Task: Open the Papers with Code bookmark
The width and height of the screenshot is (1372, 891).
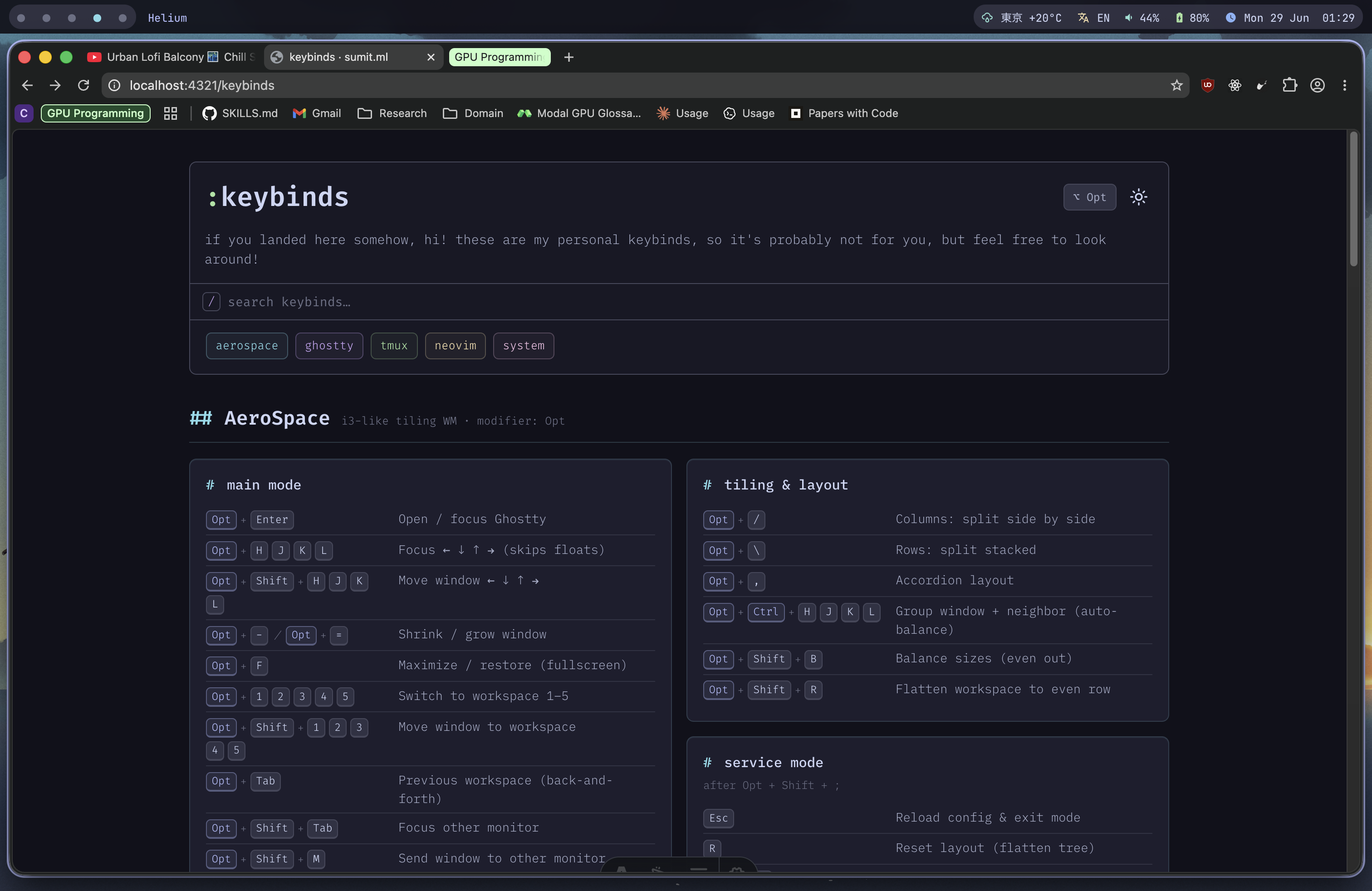Action: tap(844, 113)
